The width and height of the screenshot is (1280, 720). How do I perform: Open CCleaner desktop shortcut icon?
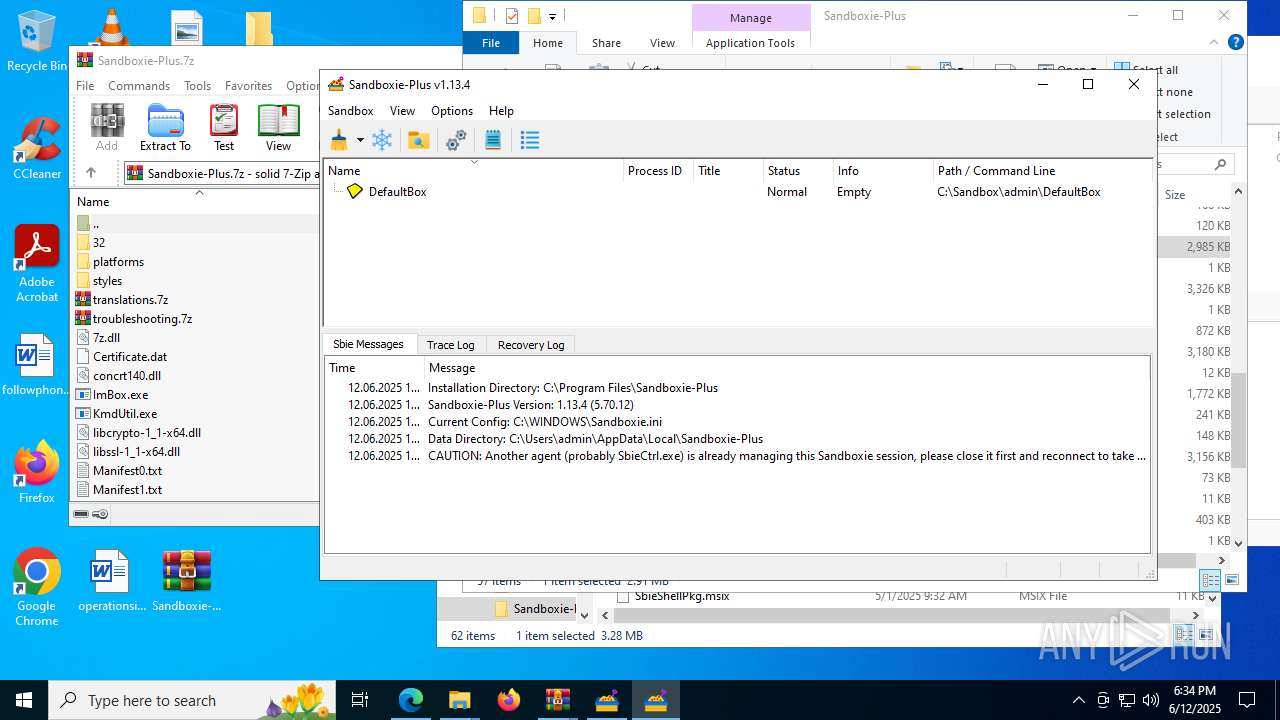[37, 150]
